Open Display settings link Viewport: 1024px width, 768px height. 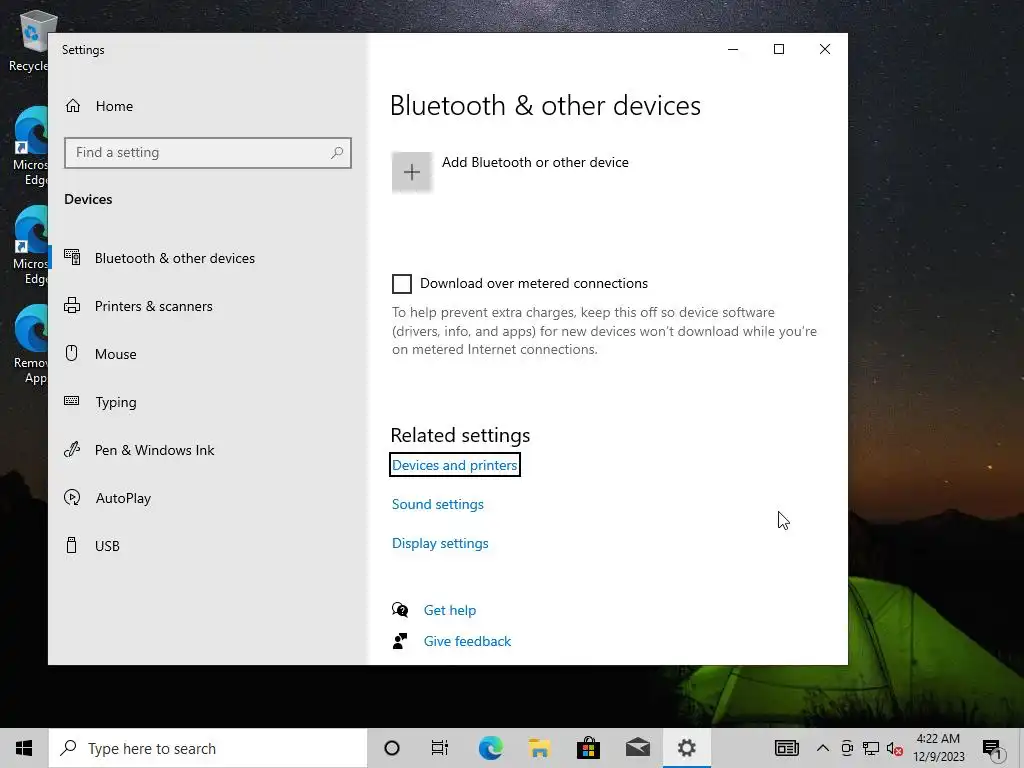click(x=440, y=543)
